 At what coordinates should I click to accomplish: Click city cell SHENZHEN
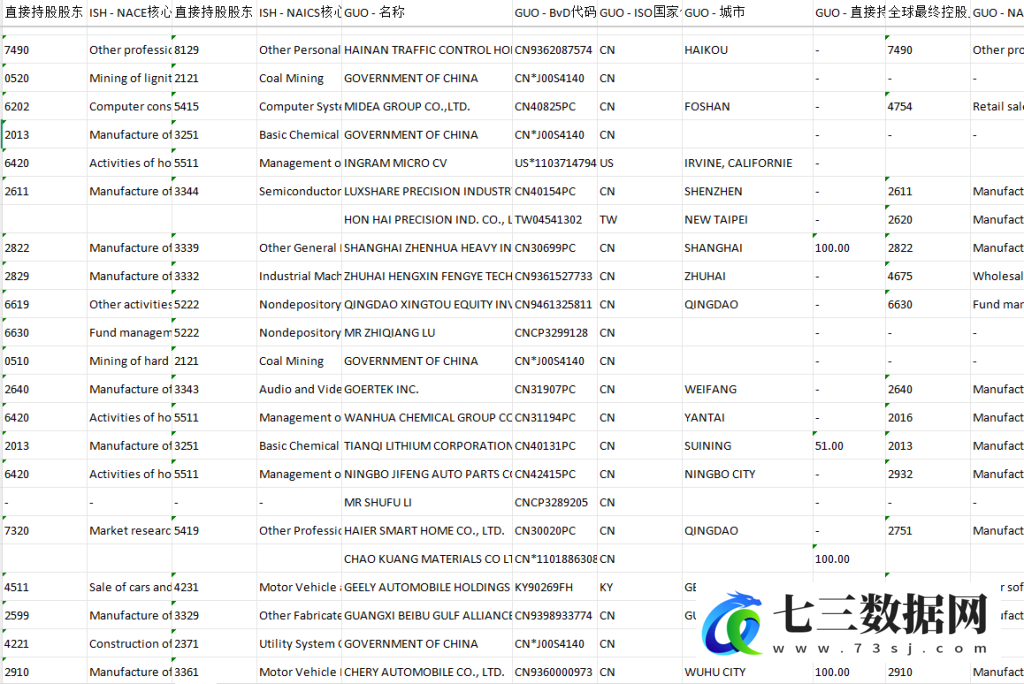(748, 191)
